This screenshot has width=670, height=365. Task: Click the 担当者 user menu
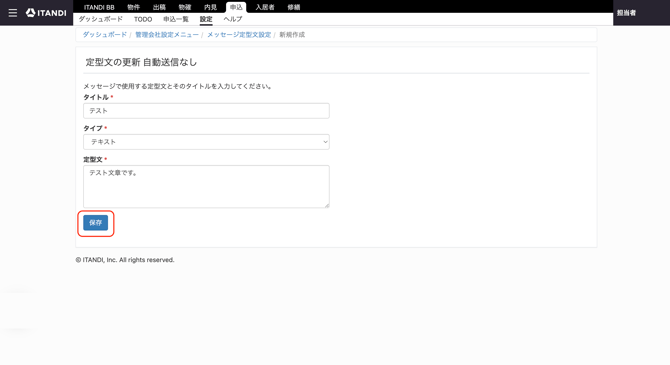[x=626, y=13]
